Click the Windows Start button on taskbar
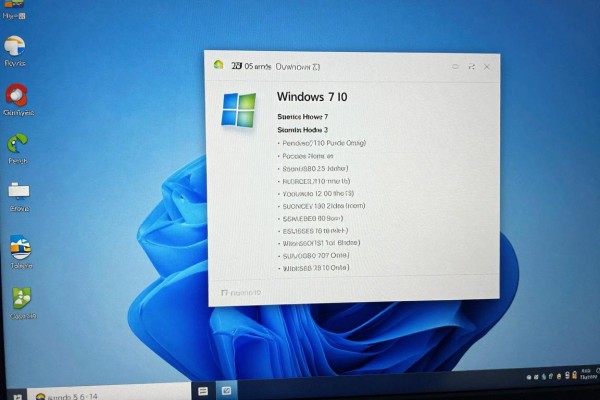 tap(18, 396)
